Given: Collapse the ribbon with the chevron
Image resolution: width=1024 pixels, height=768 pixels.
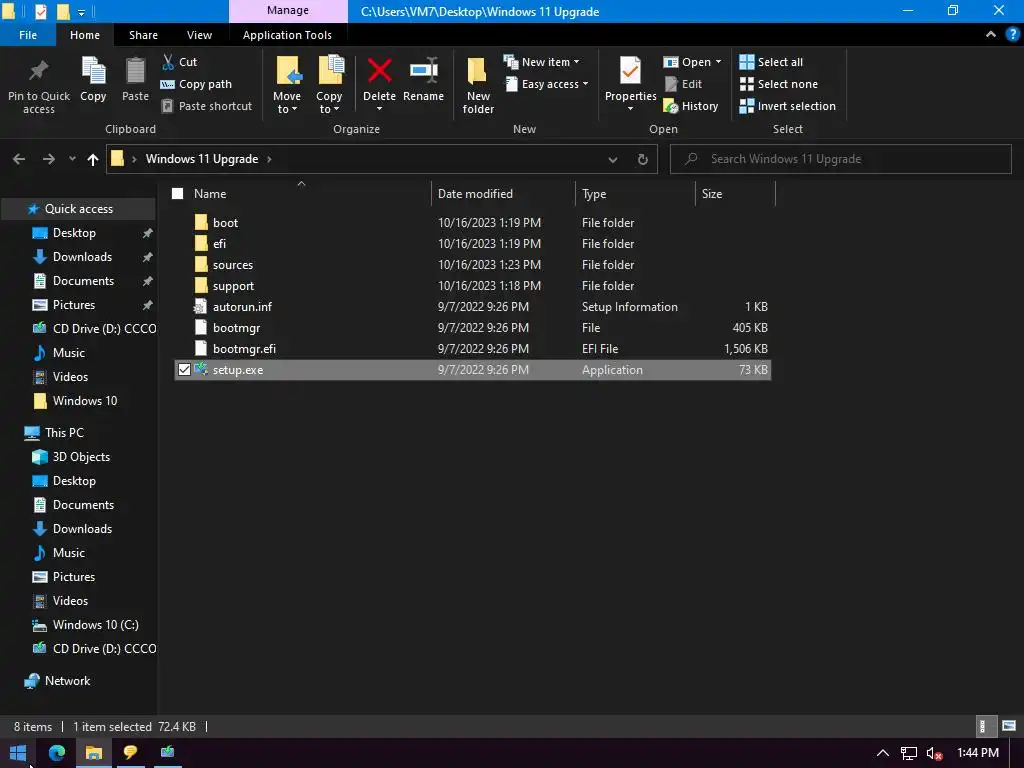Looking at the screenshot, I should click(x=991, y=35).
